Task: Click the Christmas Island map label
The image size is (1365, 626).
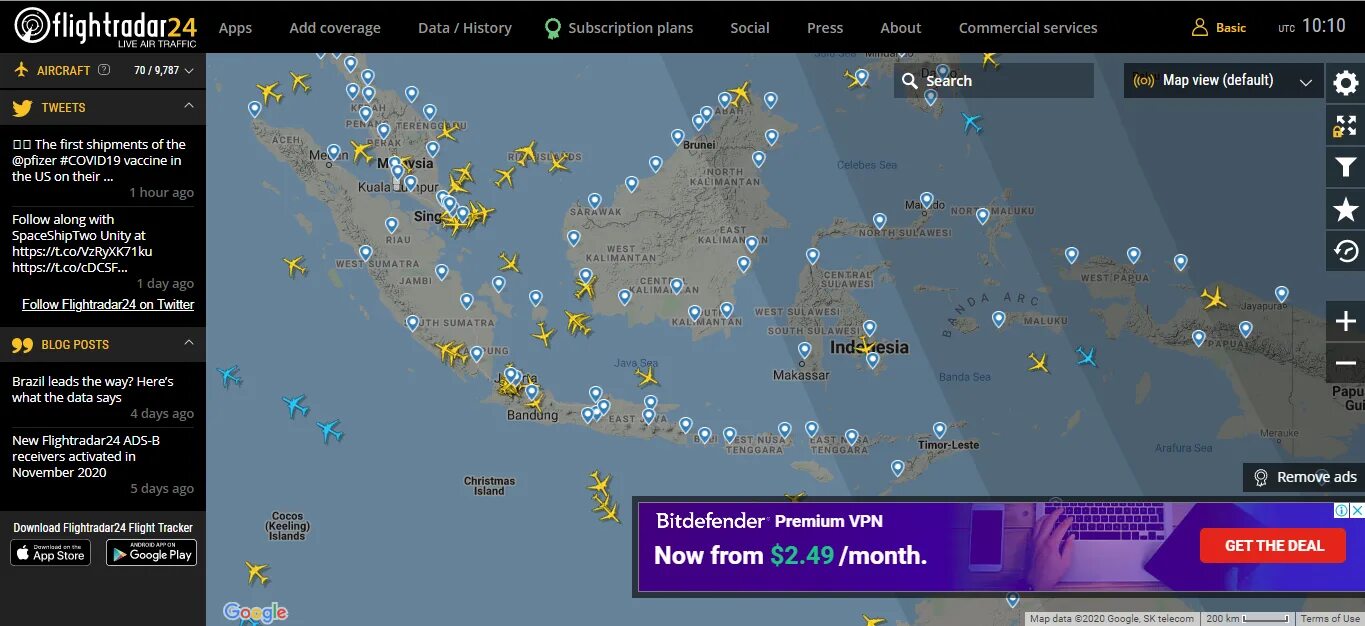Action: pos(490,486)
